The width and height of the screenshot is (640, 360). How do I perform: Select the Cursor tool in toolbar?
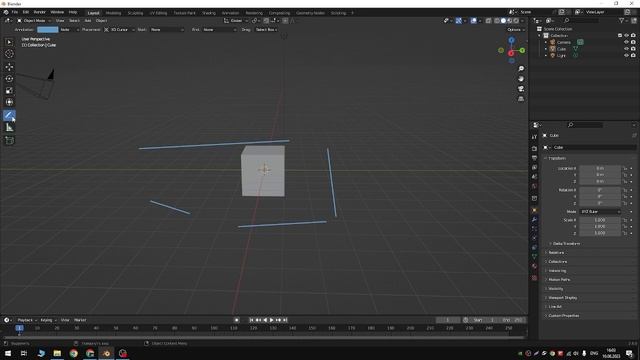[9, 53]
